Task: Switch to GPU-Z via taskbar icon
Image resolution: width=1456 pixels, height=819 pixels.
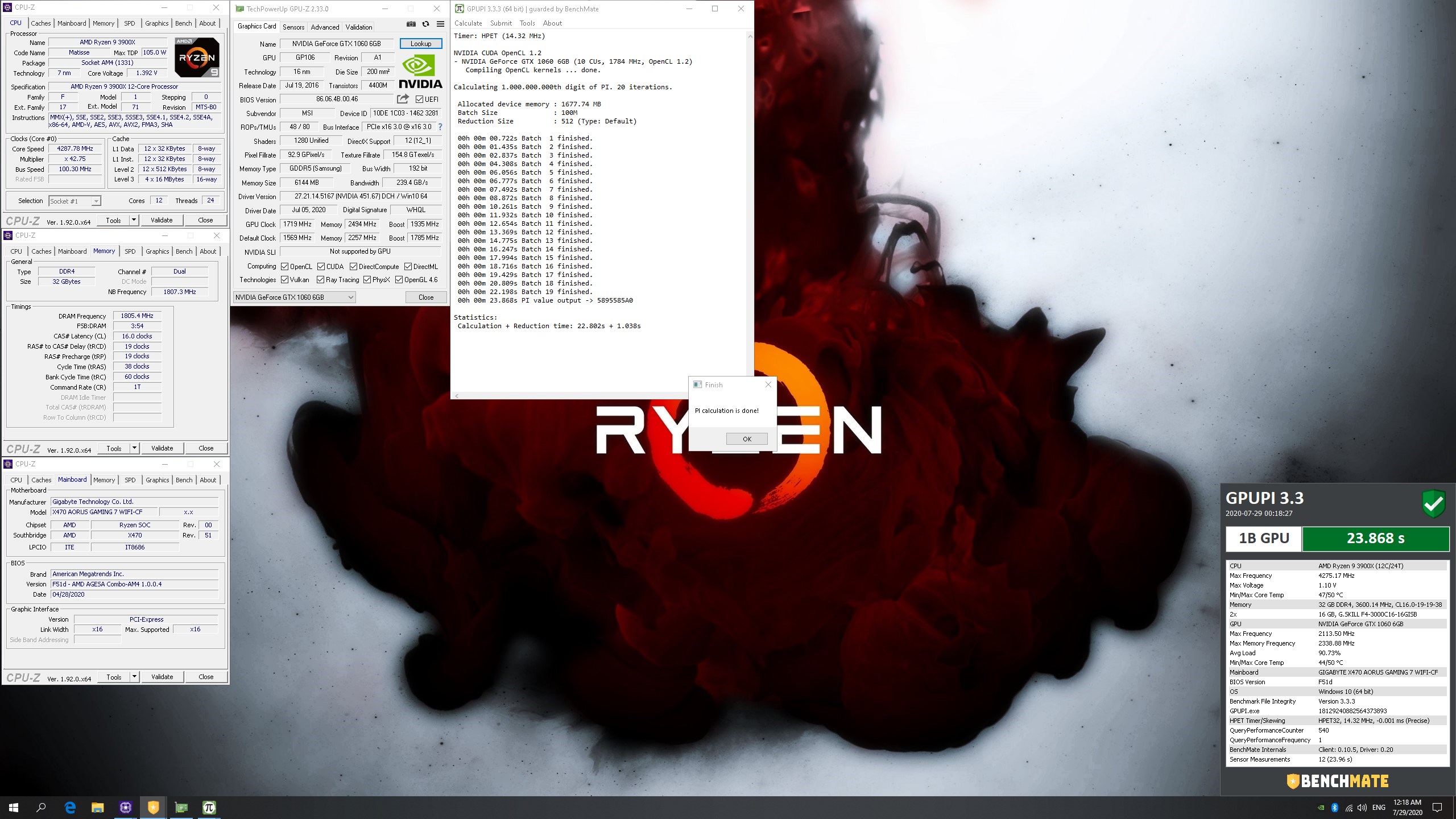Action: pos(181,808)
